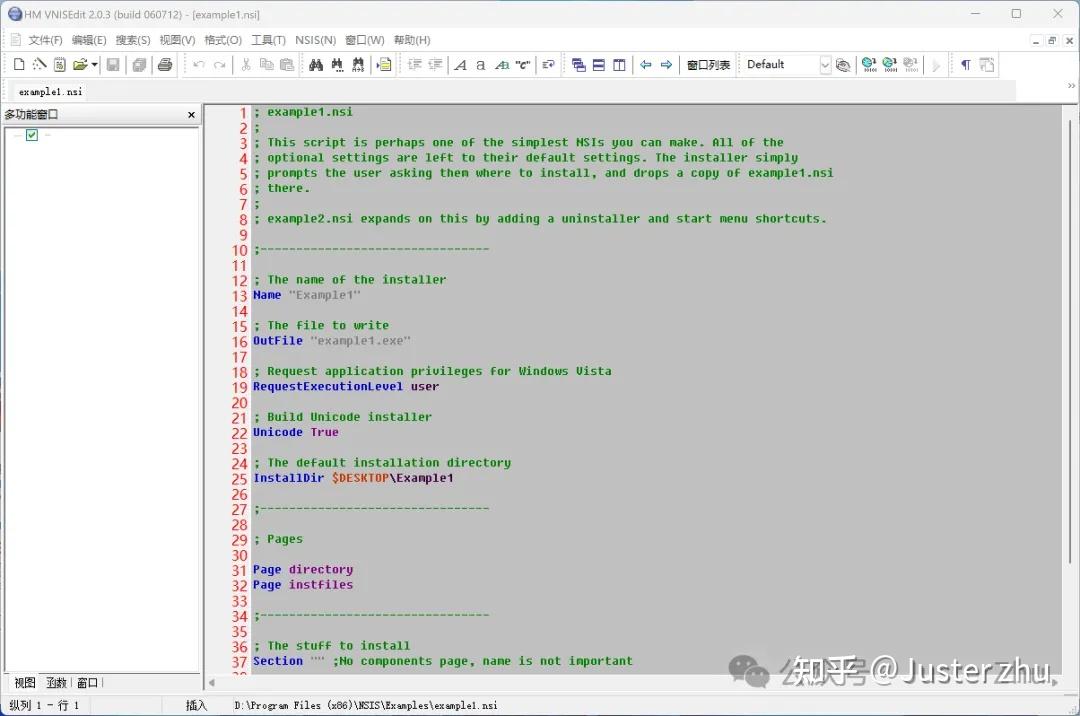Open the 窗口(W) menu

364,40
